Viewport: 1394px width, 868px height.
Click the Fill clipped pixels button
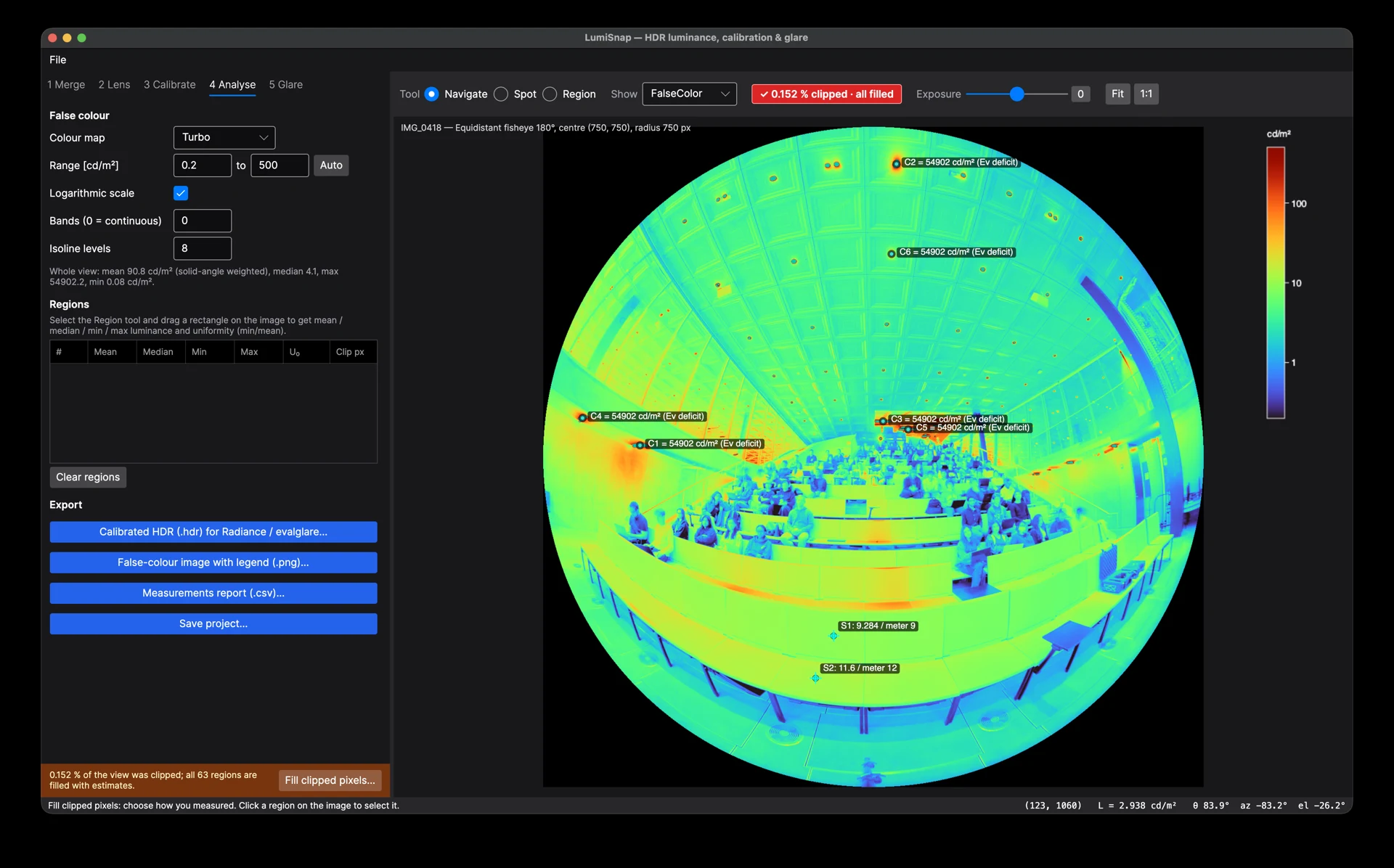[x=330, y=780]
